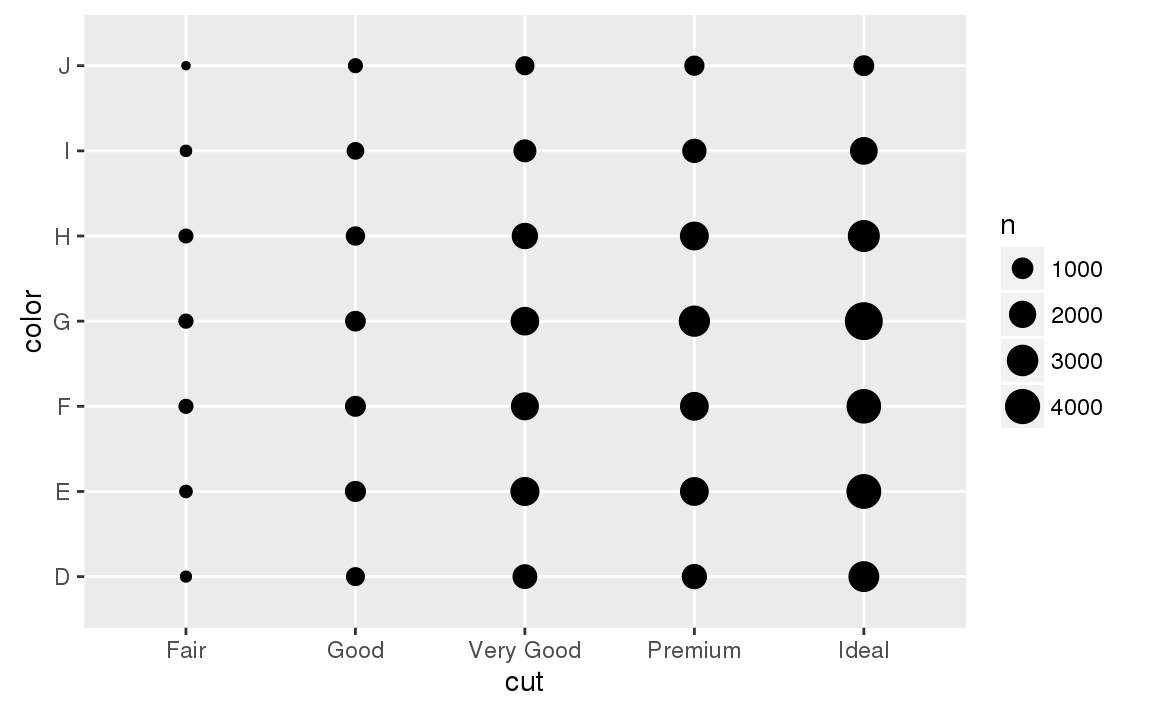Select the Fair, G dot
The height and width of the screenshot is (711, 1152).
[186, 321]
